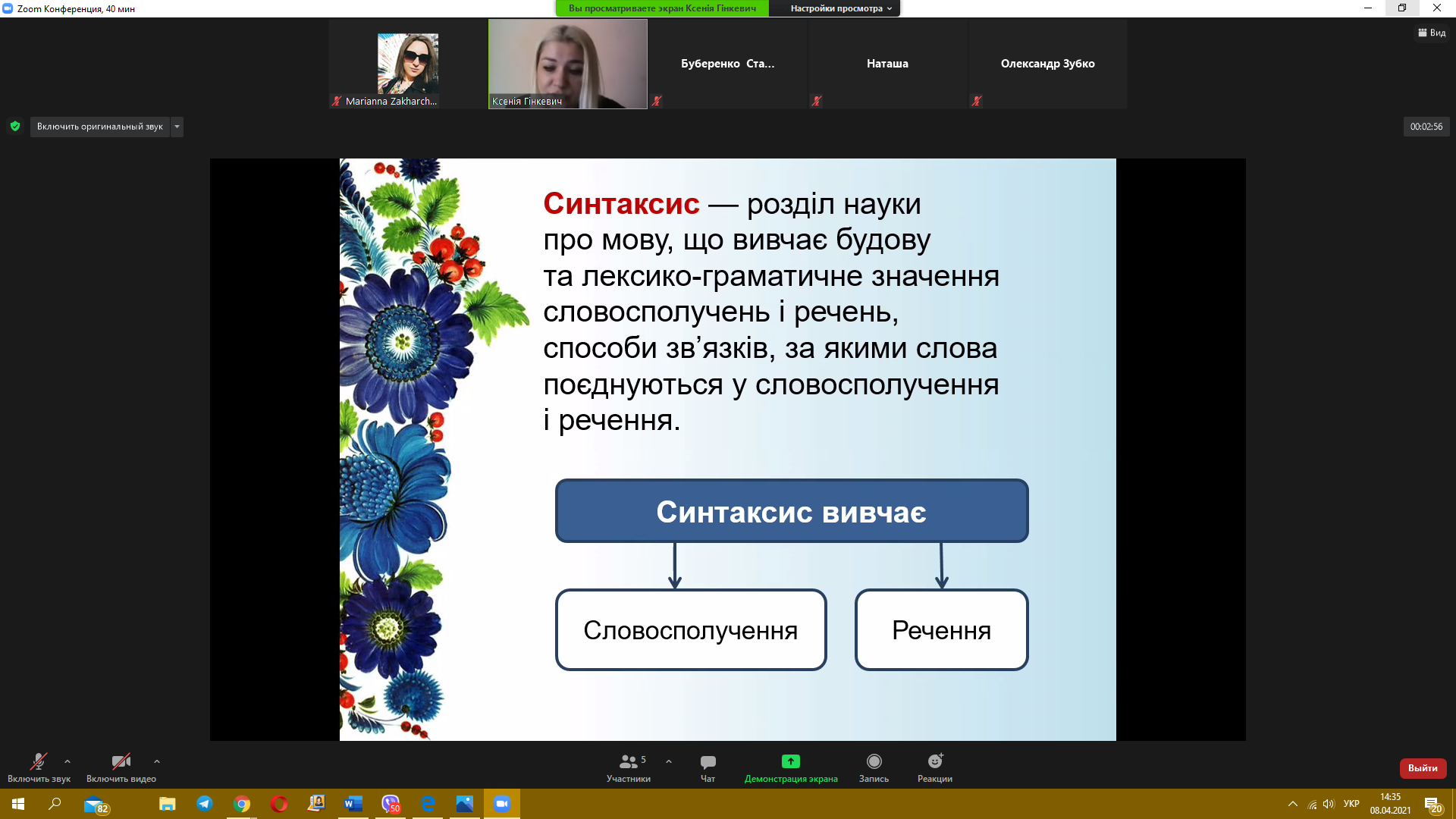Start recording with the Запись icon
1456x819 pixels.
[874, 761]
